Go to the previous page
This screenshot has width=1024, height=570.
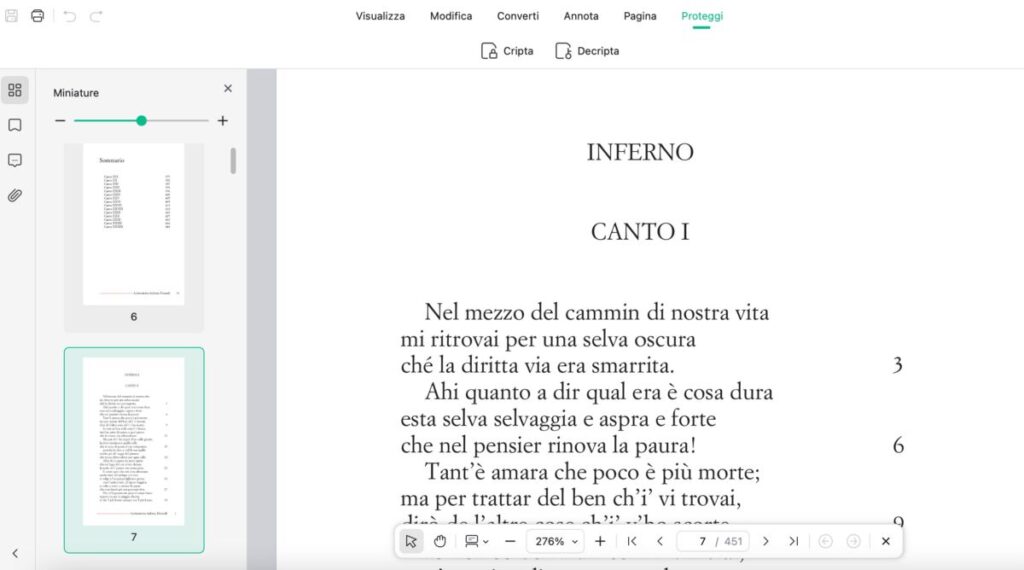coord(660,541)
